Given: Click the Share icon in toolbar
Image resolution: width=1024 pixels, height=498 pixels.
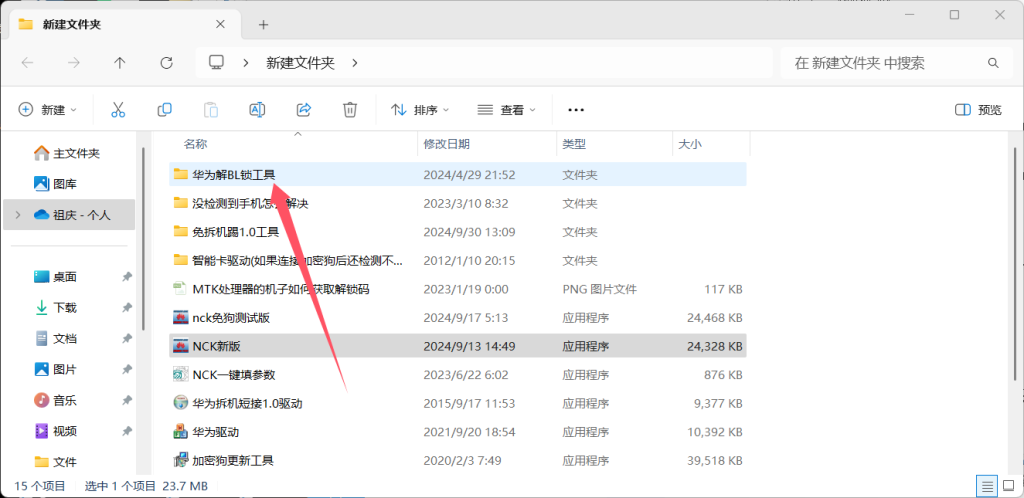Looking at the screenshot, I should (x=304, y=110).
